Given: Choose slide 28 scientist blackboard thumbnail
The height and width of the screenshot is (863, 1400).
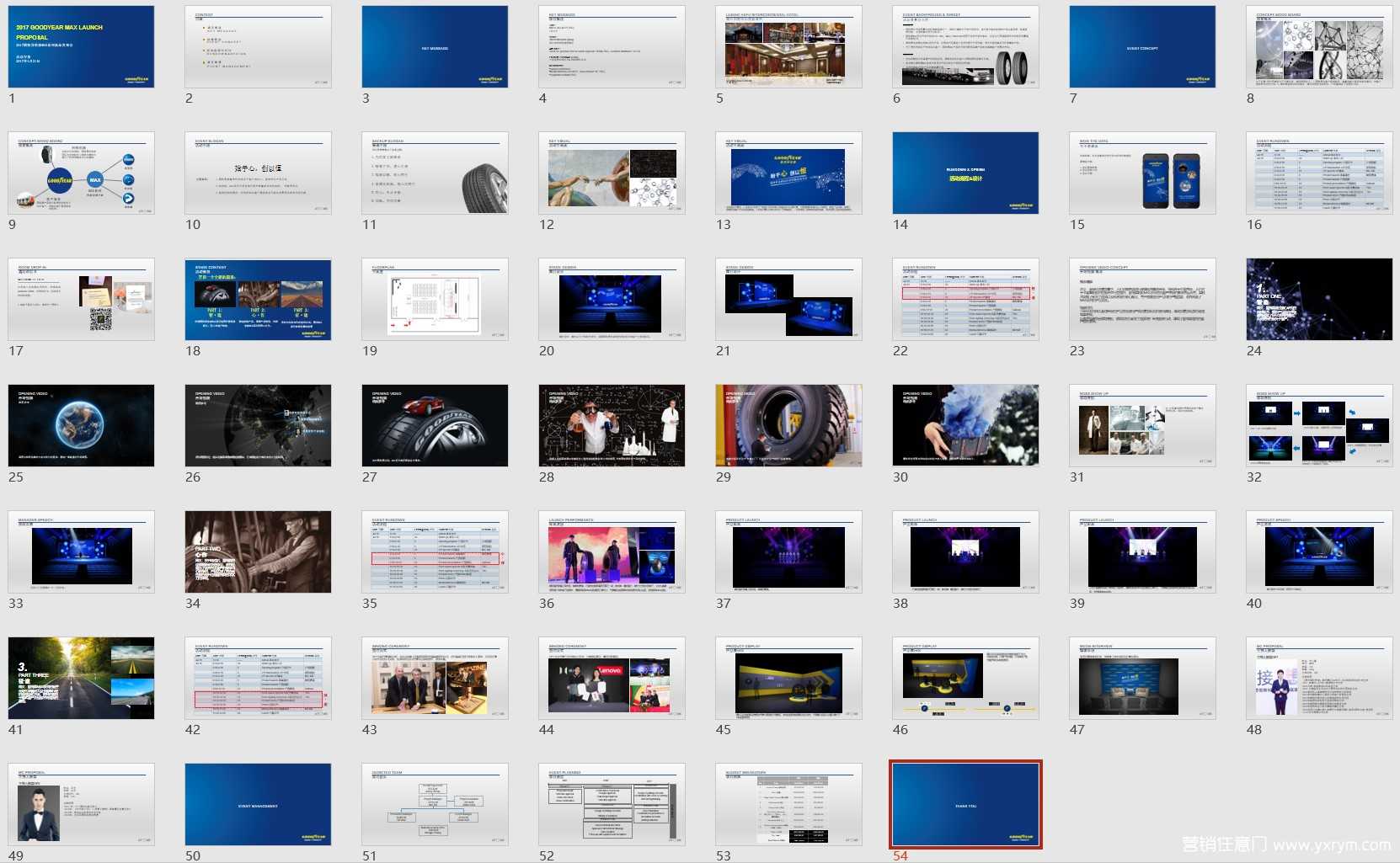Looking at the screenshot, I should [612, 425].
